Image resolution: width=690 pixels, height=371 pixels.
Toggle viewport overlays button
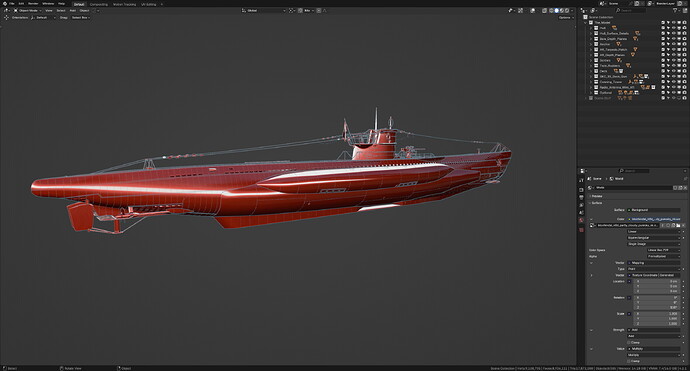point(532,10)
